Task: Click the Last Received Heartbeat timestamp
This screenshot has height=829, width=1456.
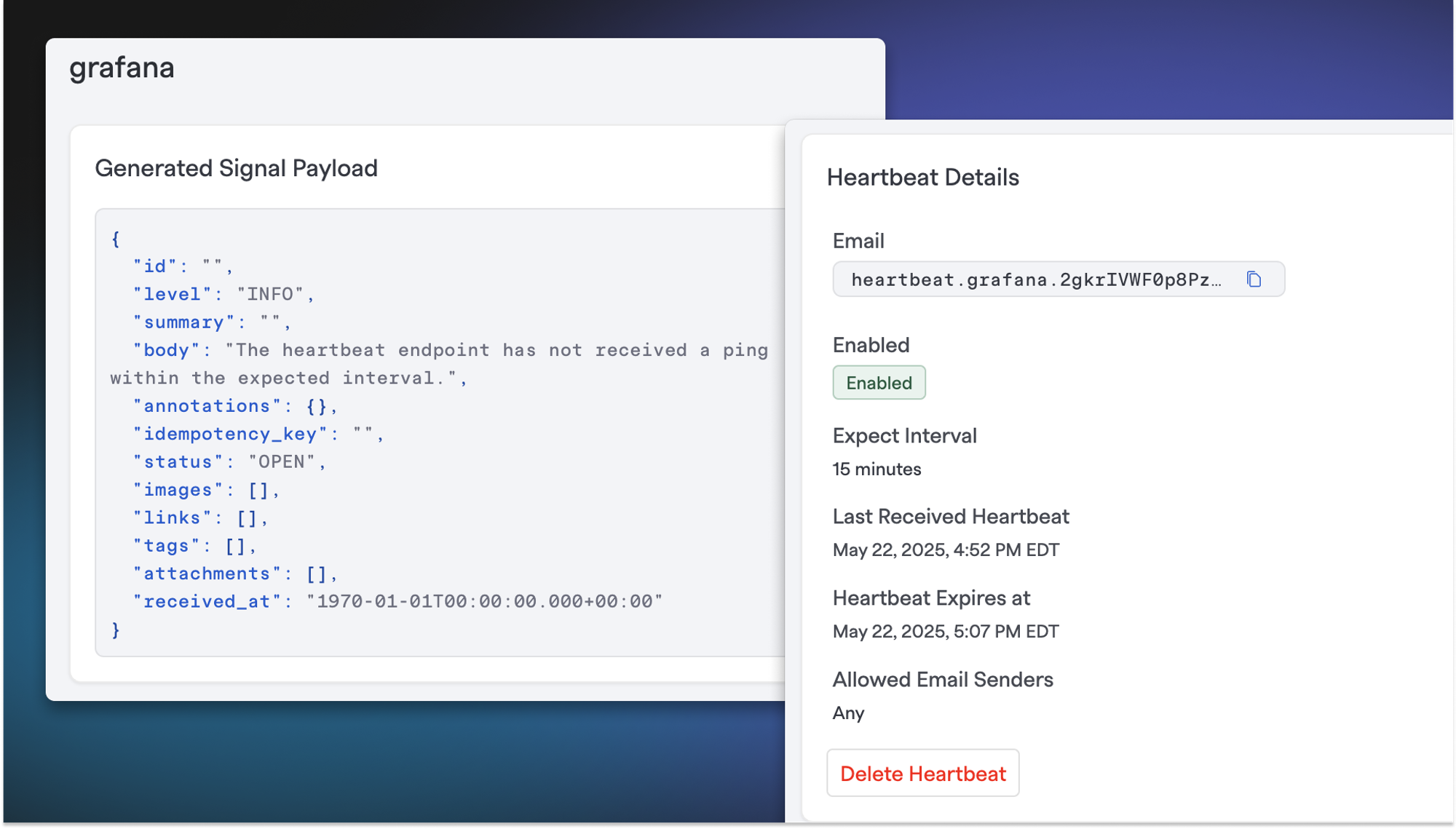Action: point(946,550)
